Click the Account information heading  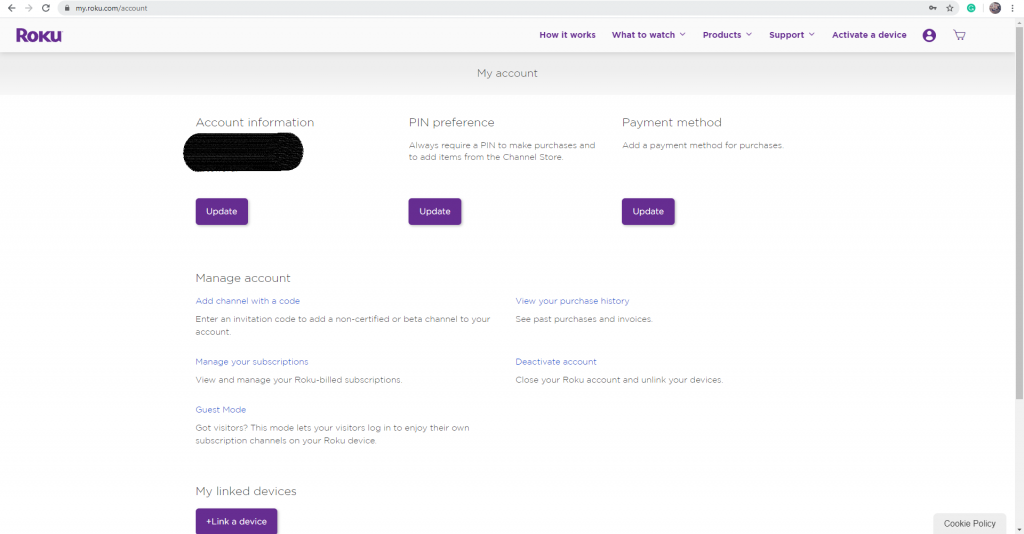point(255,123)
